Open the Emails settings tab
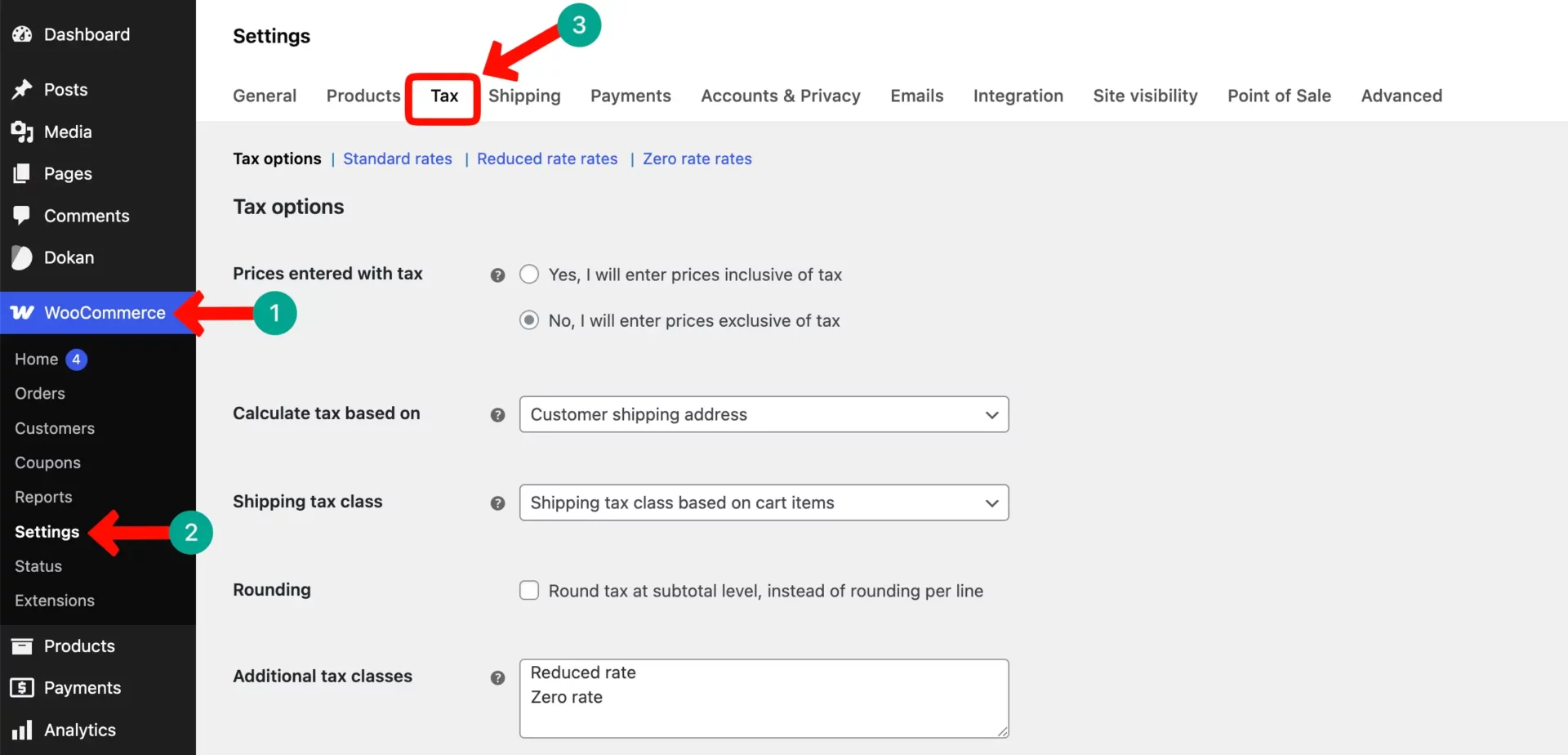This screenshot has height=755, width=1568. click(917, 96)
